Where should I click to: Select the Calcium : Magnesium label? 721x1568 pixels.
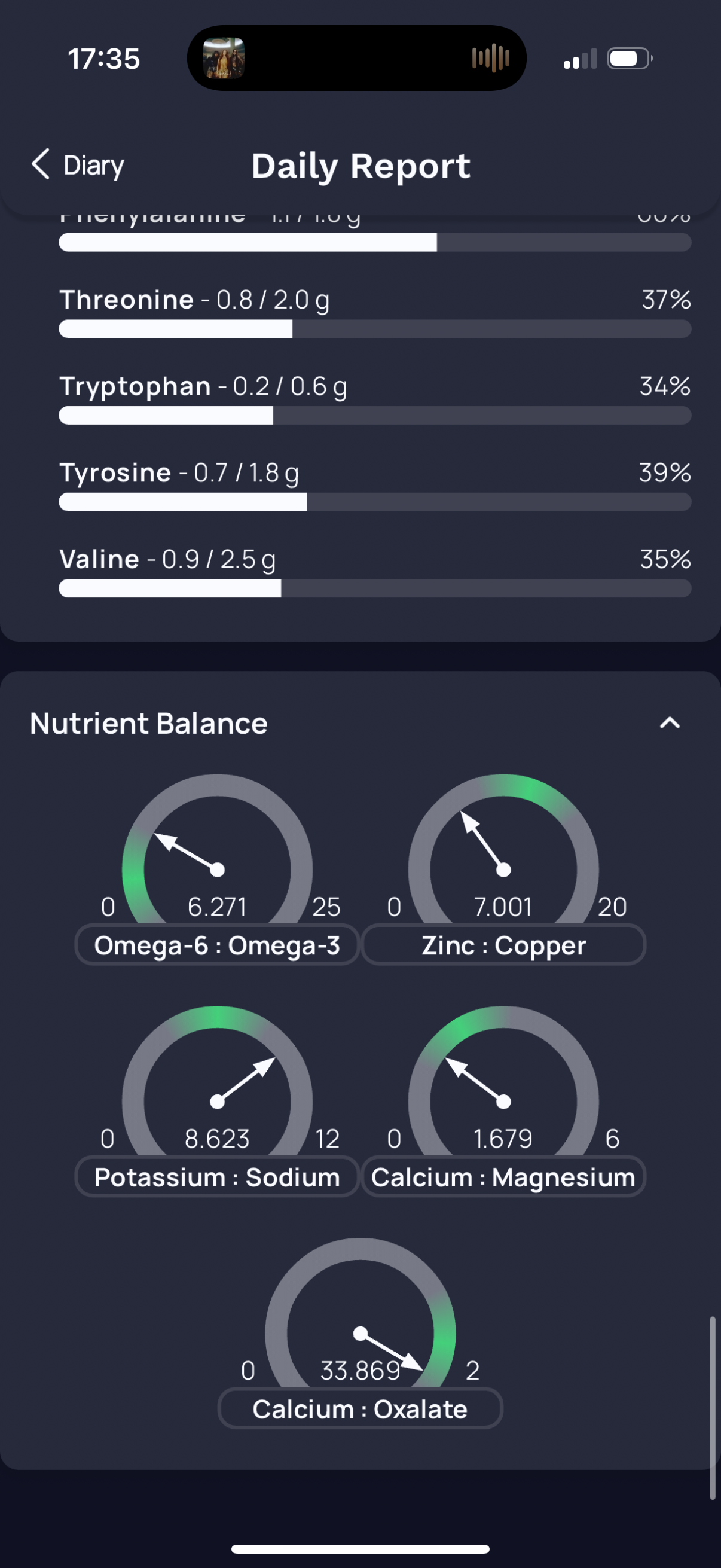(504, 1177)
